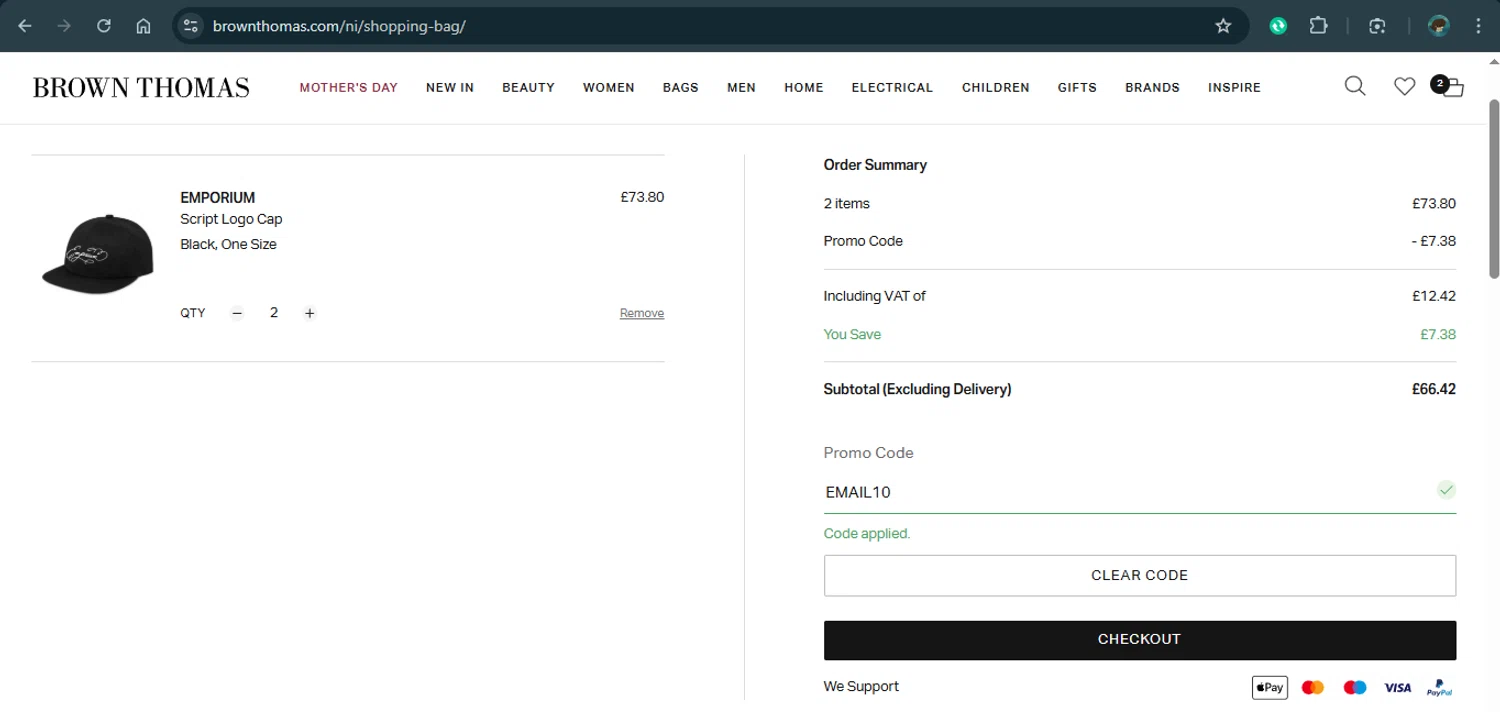Image resolution: width=1500 pixels, height=712 pixels.
Task: Click the page vertical scrollbar
Action: (1494, 190)
